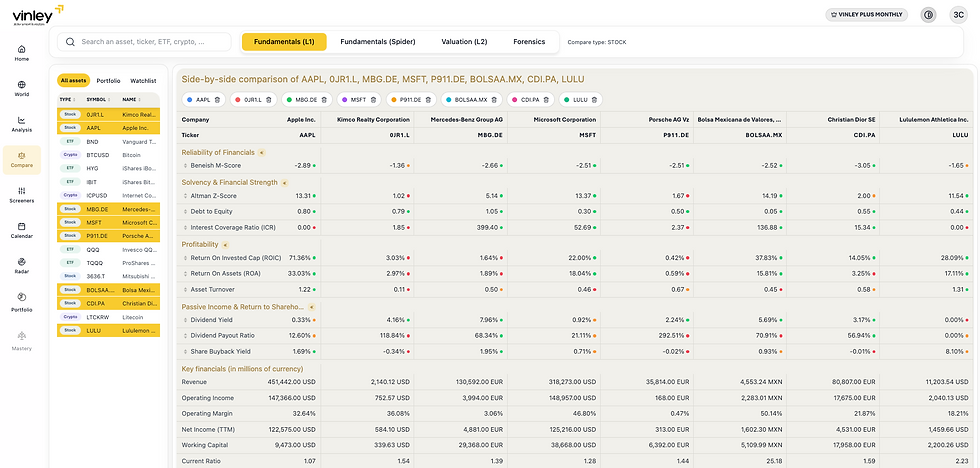The image size is (980, 468).
Task: Click the BOLSAA.MX comparison chip
Action: (471, 99)
